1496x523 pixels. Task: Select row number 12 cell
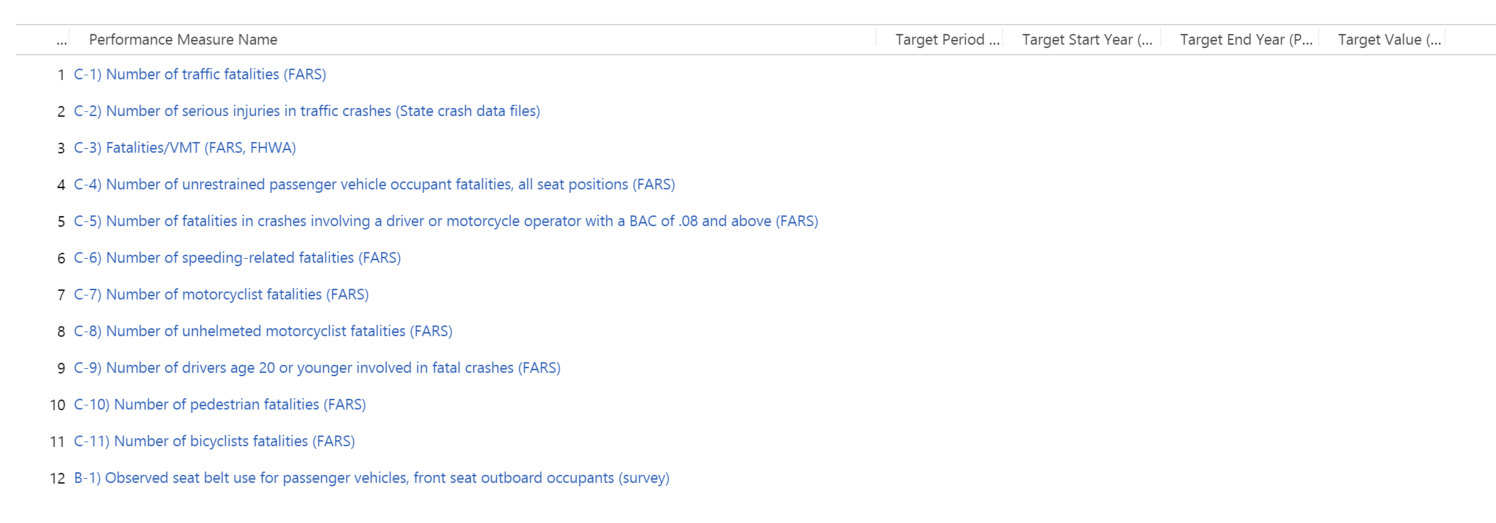coord(57,478)
